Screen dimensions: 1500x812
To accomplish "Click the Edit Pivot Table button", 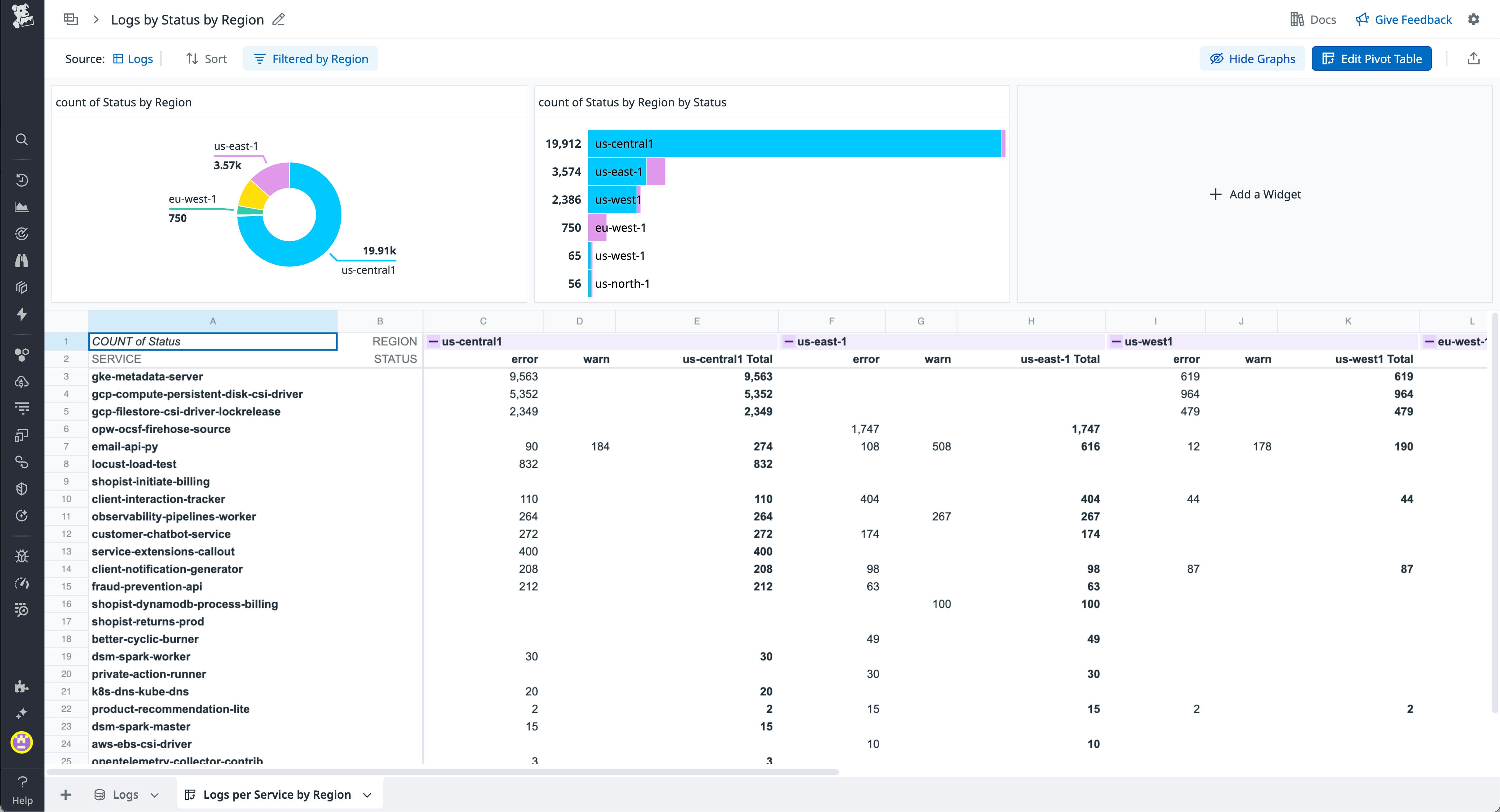I will pos(1371,58).
